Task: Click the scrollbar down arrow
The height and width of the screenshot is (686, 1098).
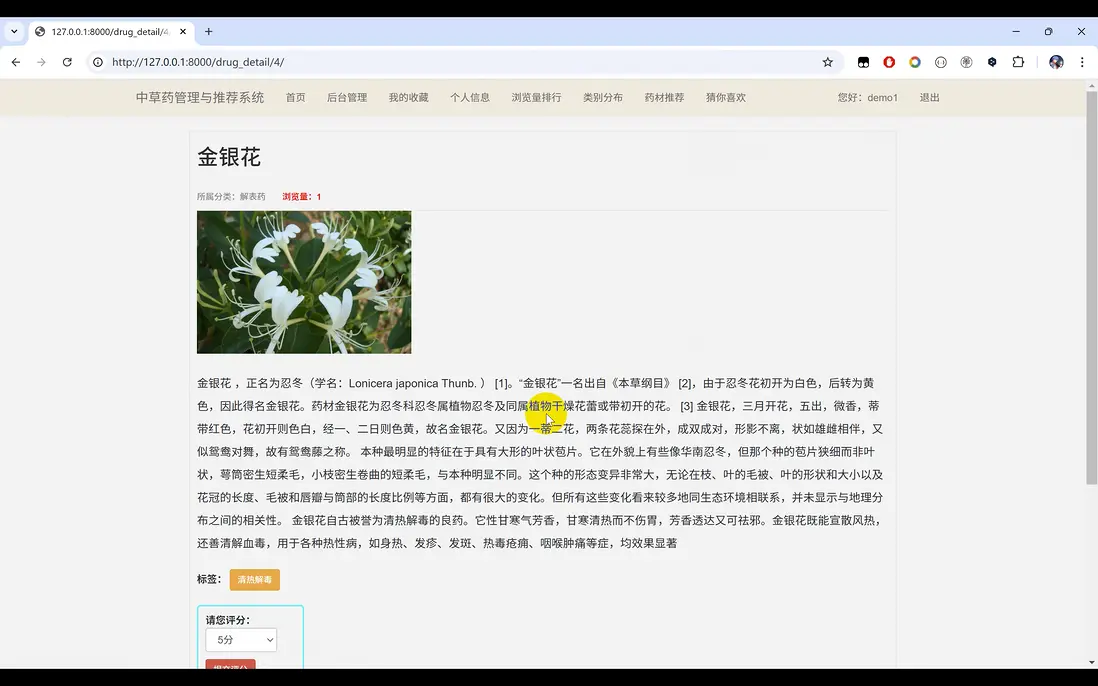Action: 1092,662
